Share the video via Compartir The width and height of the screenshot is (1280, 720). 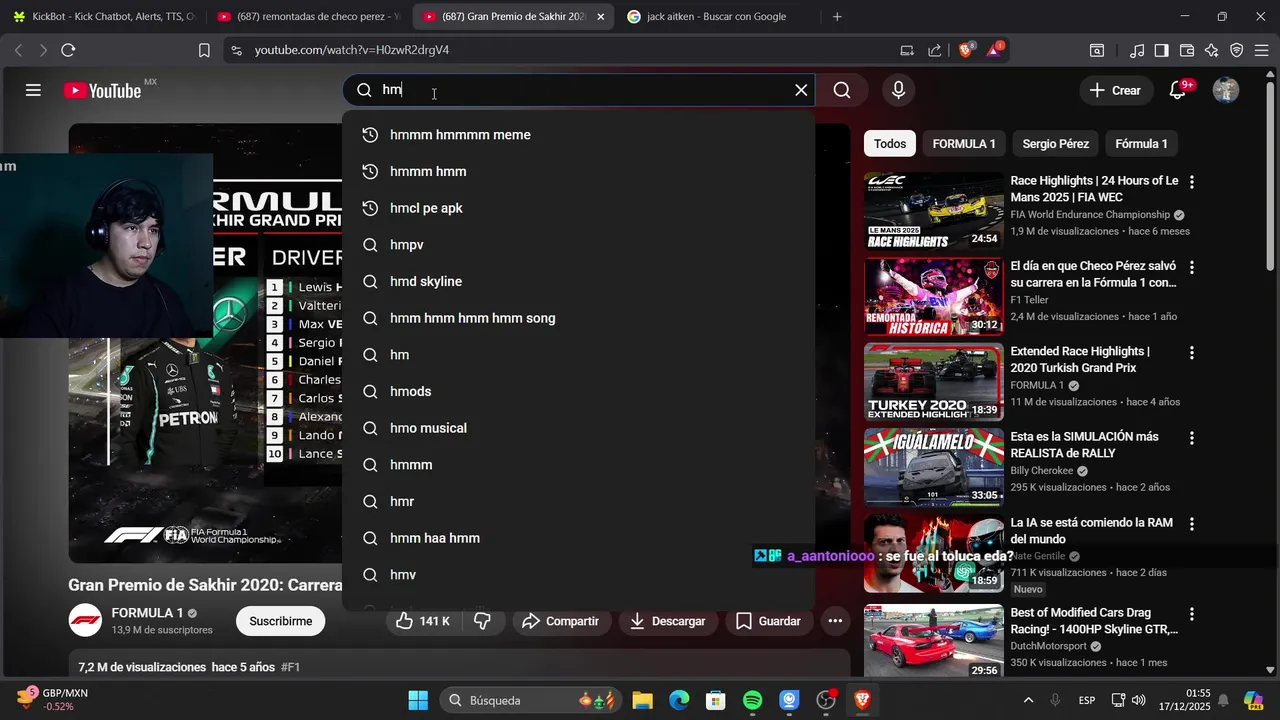coord(560,621)
